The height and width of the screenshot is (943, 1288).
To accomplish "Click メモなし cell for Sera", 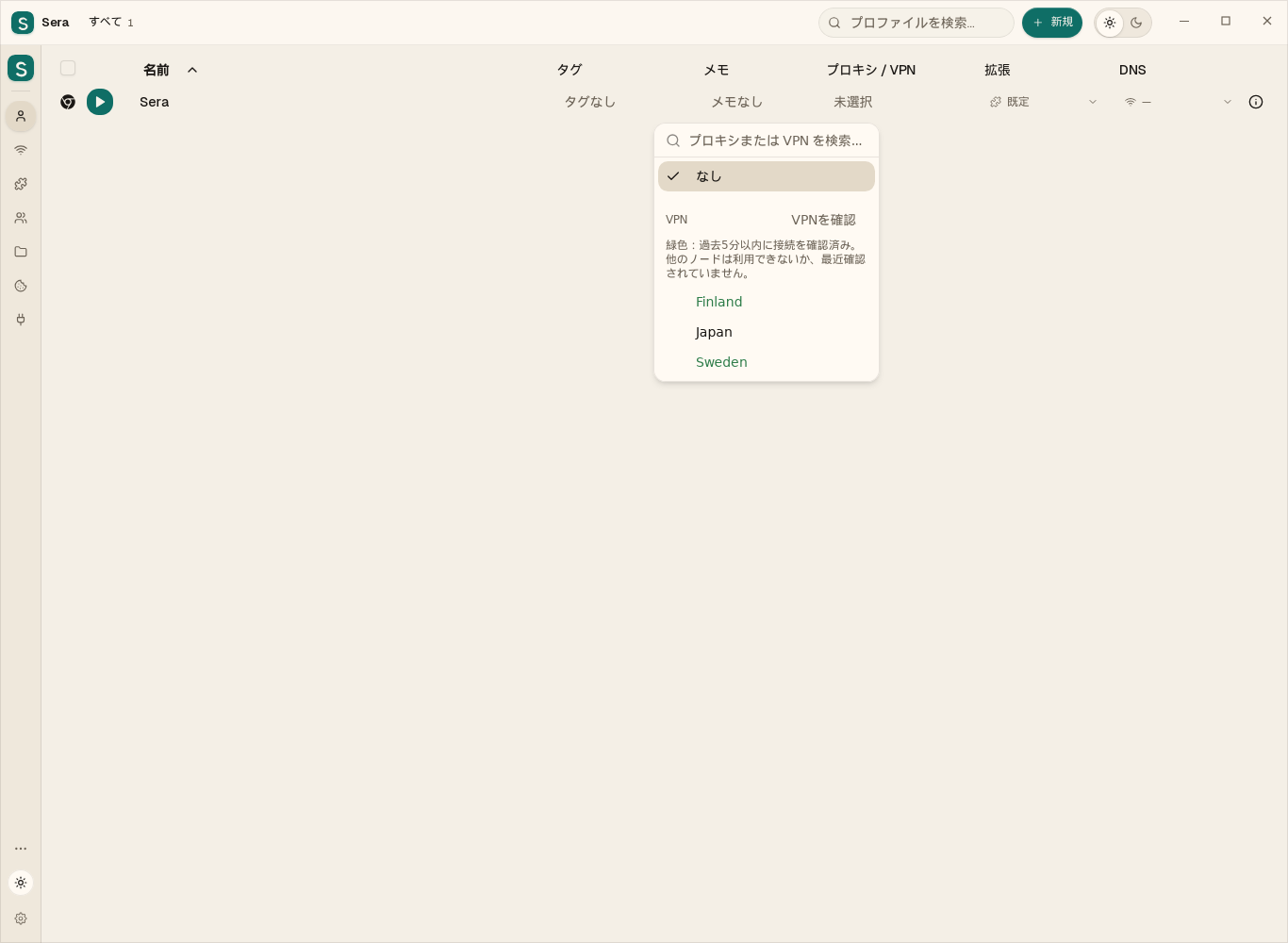I will tap(736, 102).
